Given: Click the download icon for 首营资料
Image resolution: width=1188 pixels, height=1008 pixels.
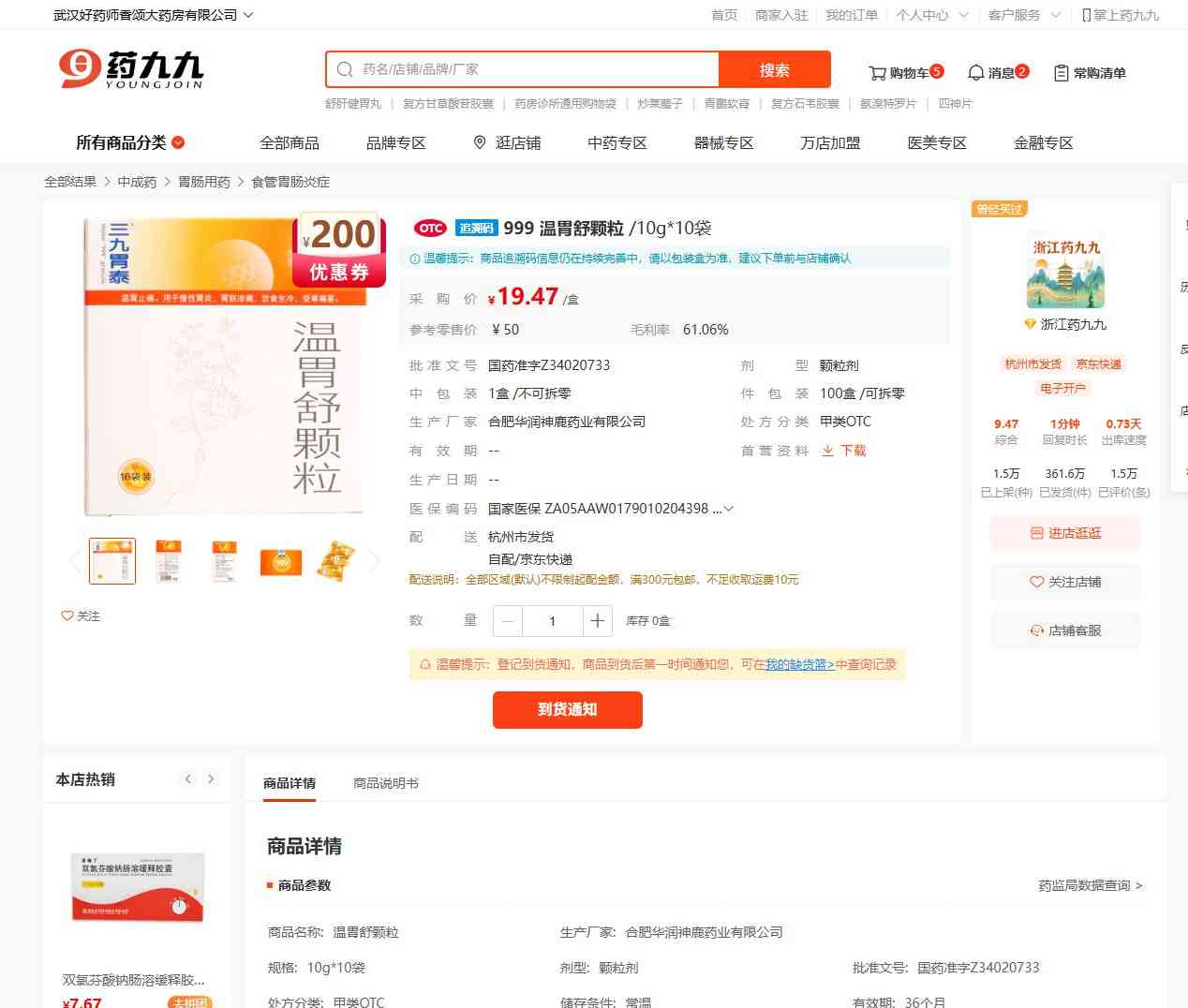Looking at the screenshot, I should tap(827, 451).
